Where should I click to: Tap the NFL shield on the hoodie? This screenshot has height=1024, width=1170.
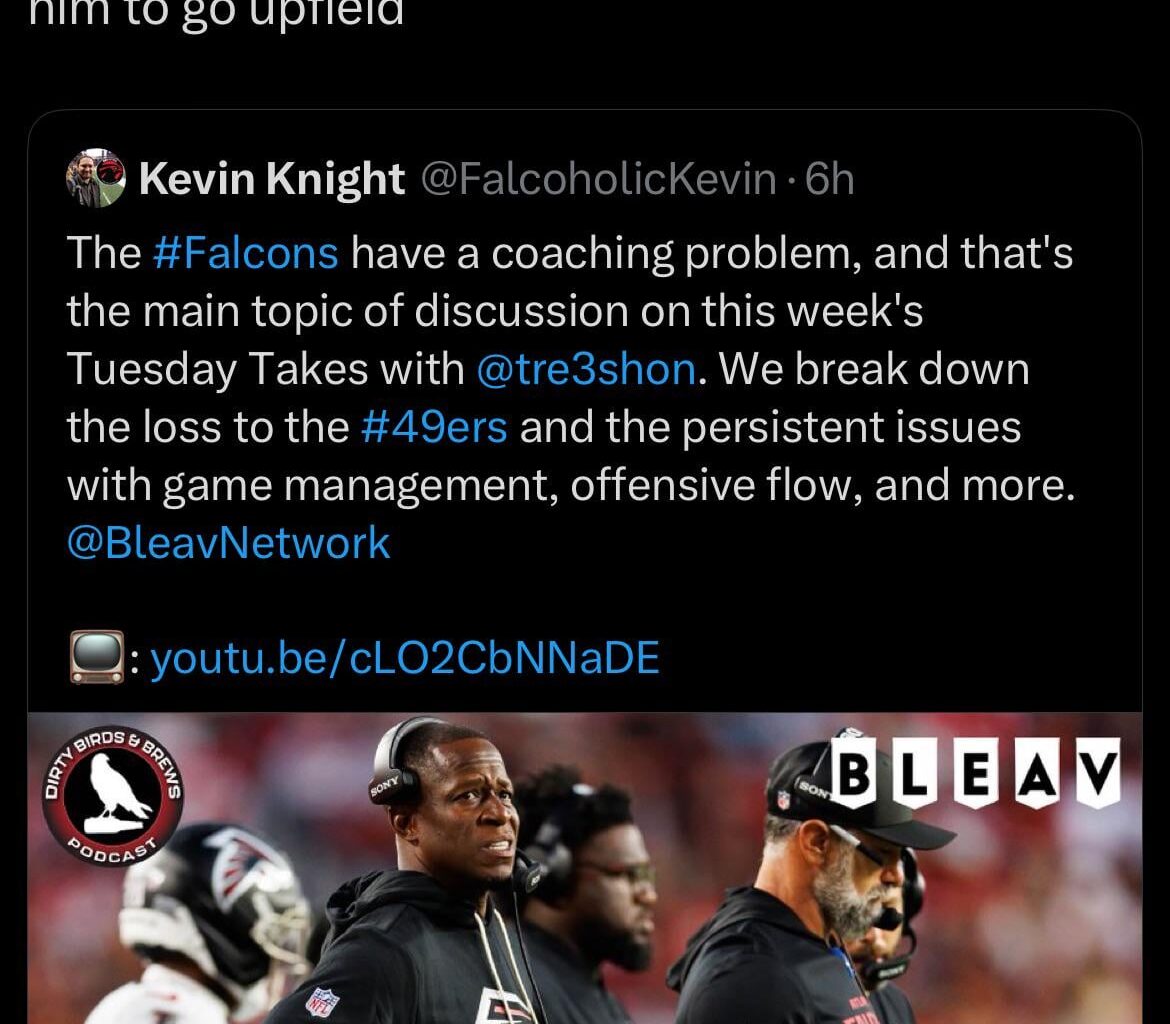pos(323,1001)
